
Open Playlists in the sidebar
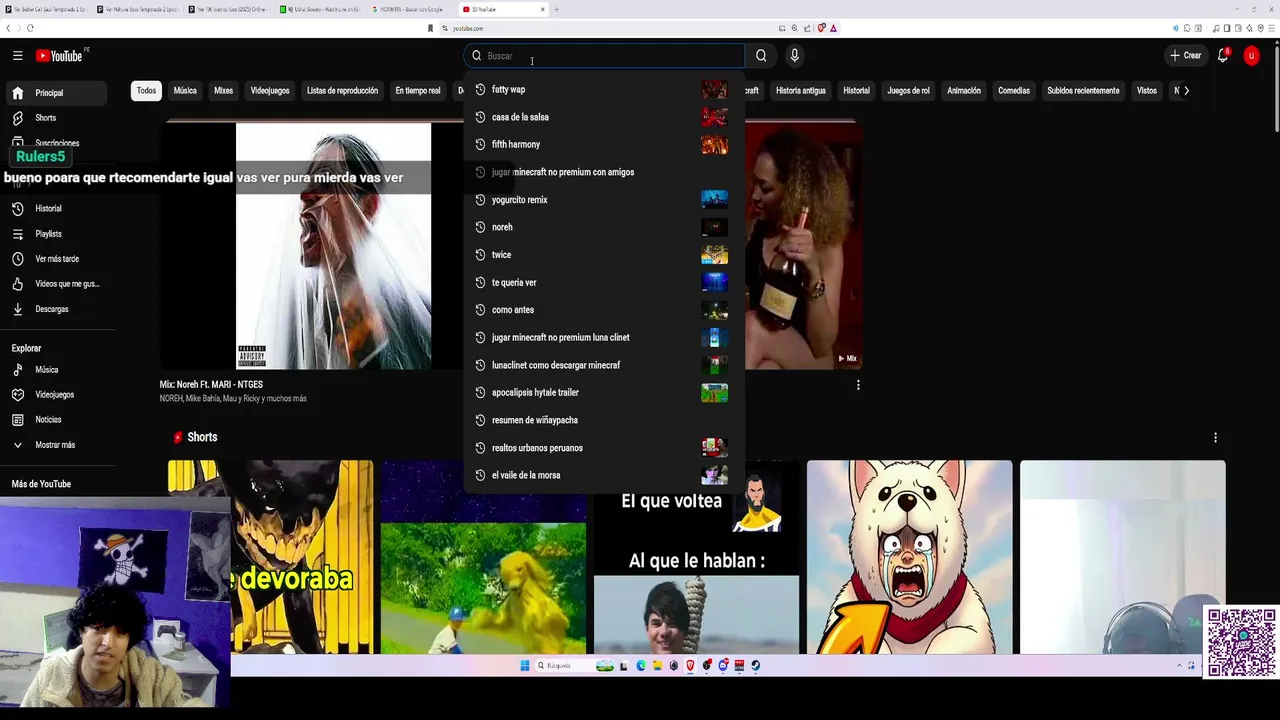coord(55,233)
